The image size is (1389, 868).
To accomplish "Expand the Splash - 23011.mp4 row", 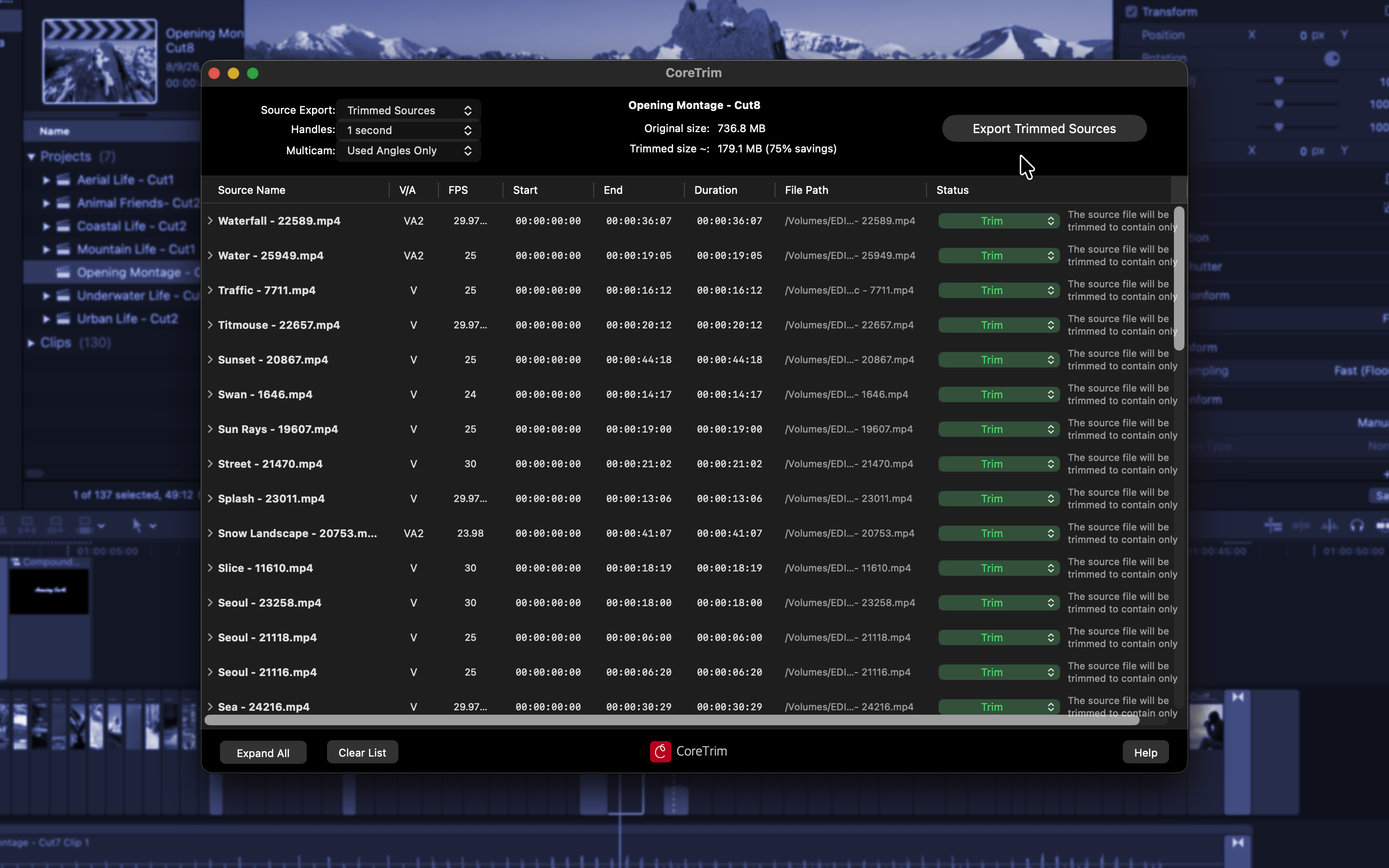I will [210, 499].
